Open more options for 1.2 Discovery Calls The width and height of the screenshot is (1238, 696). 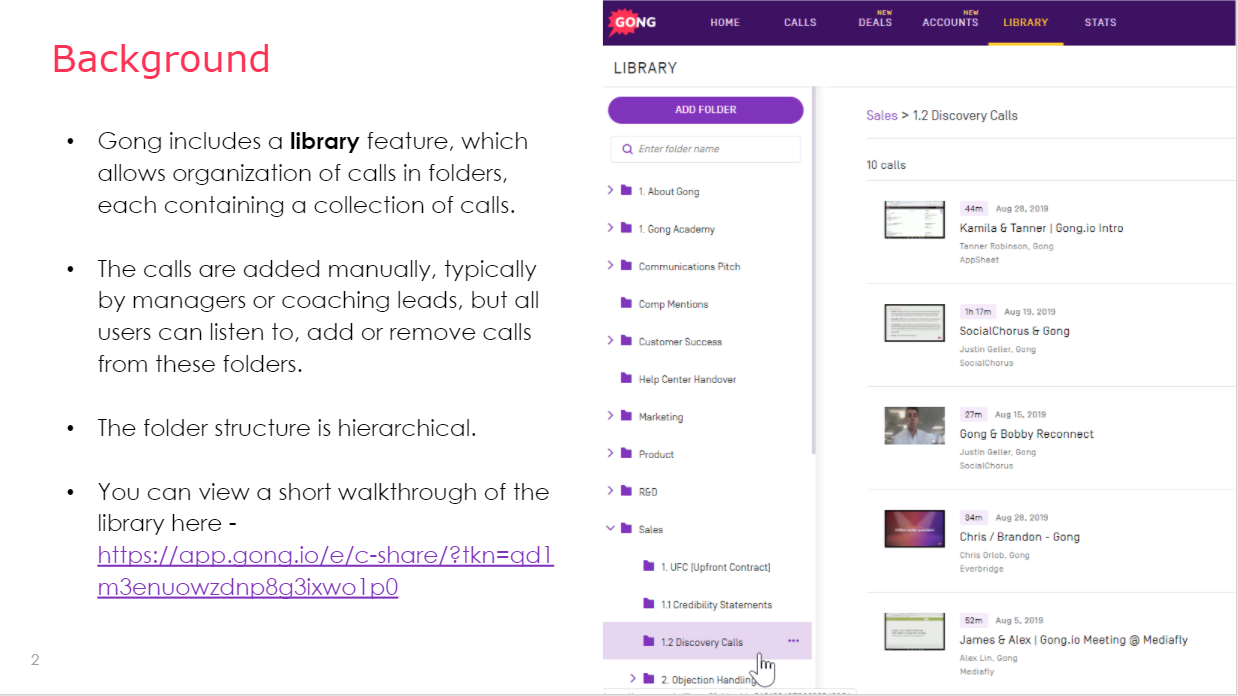(794, 641)
